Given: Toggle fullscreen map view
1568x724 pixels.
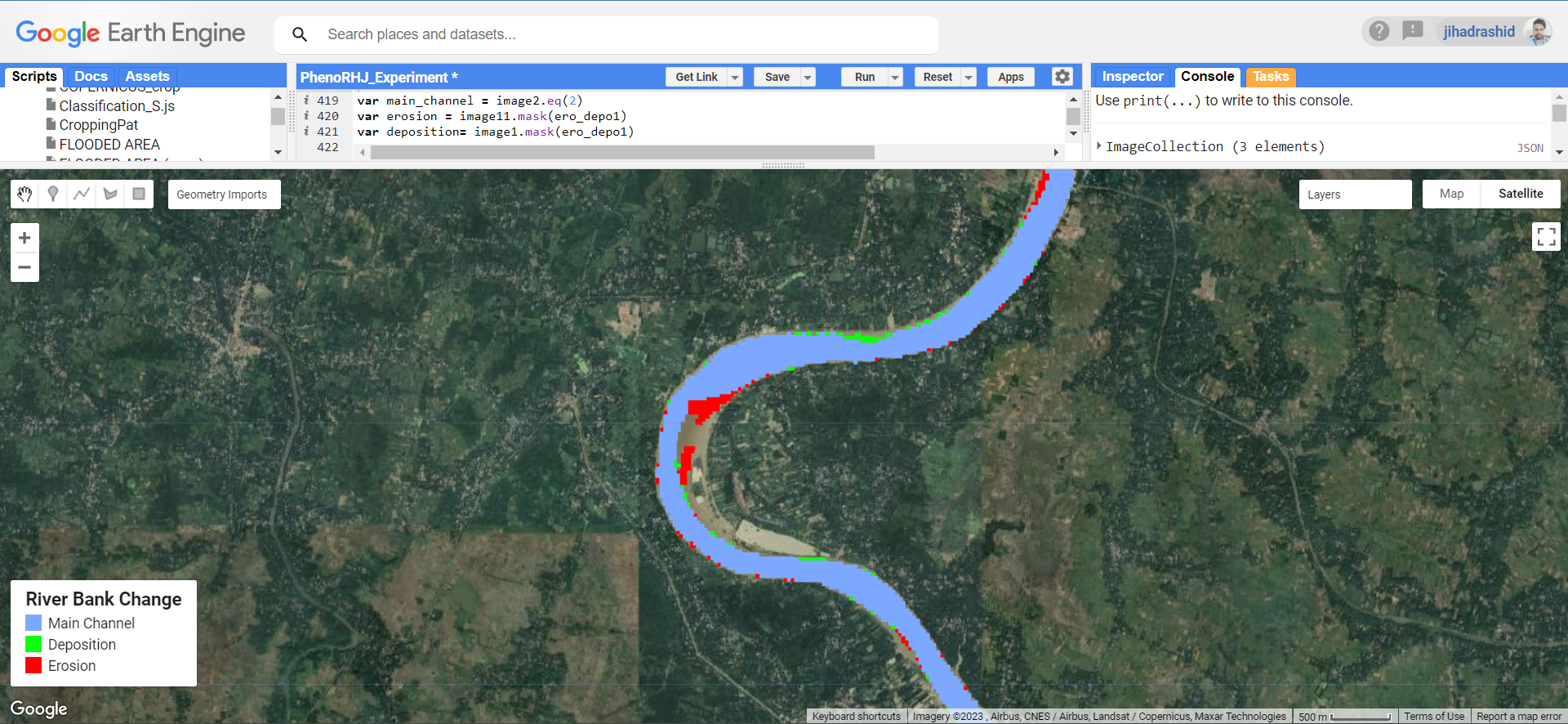Looking at the screenshot, I should pyautogui.click(x=1545, y=237).
